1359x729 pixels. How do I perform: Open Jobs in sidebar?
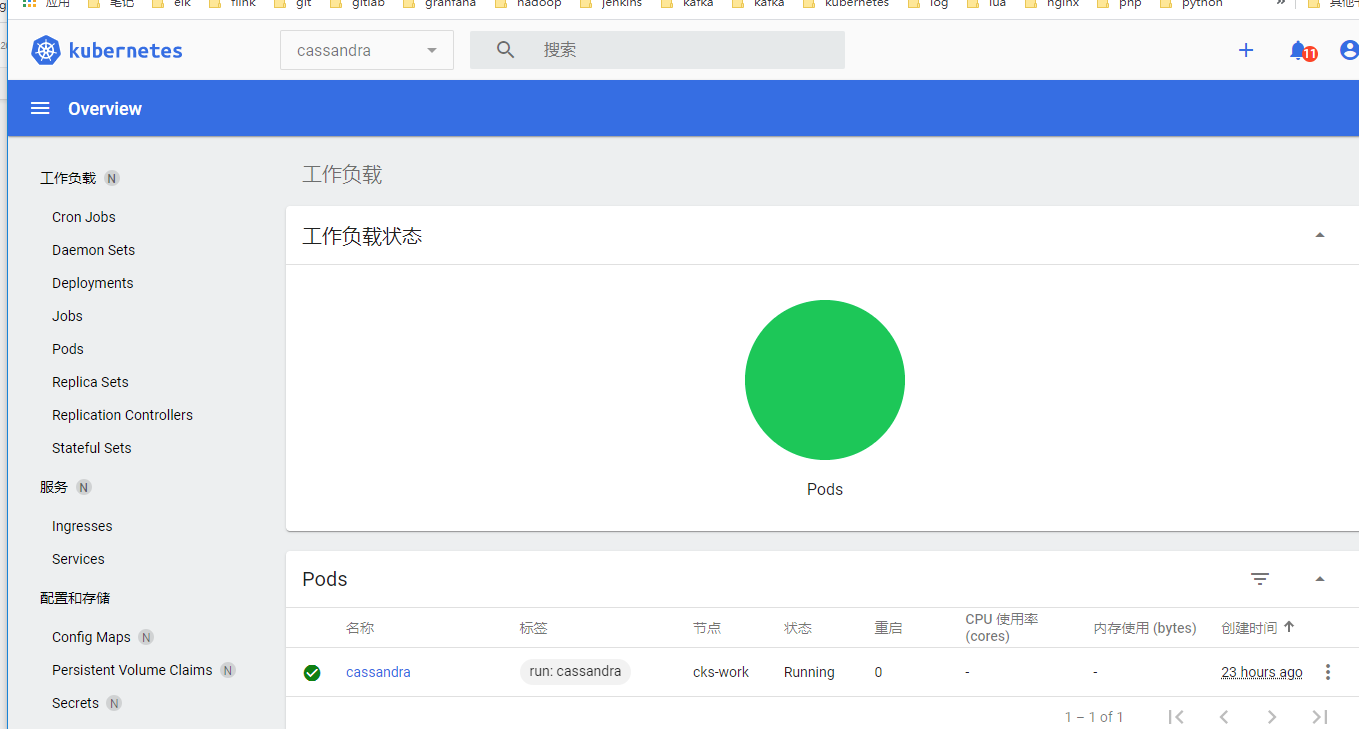coord(67,316)
